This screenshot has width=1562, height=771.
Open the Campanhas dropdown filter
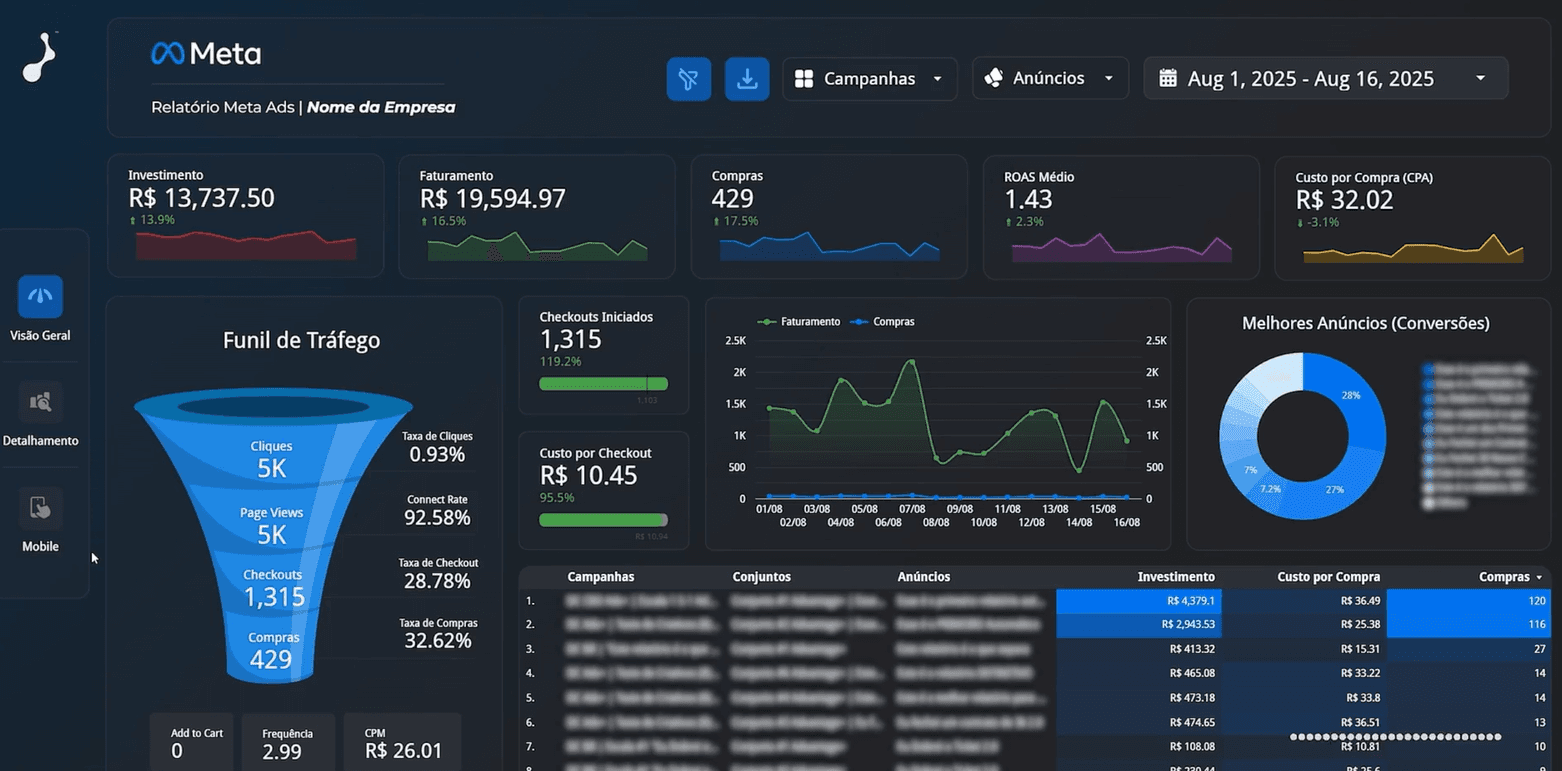coord(869,79)
